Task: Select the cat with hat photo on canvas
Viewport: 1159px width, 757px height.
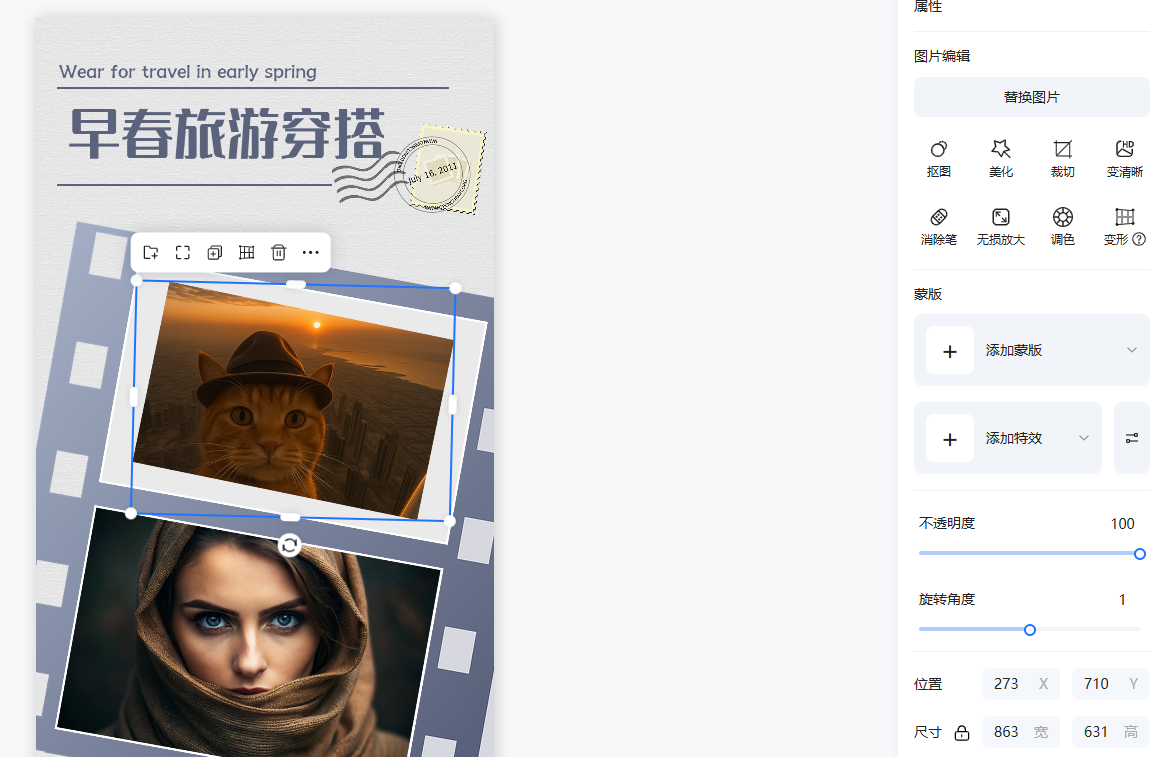Action: (x=294, y=400)
